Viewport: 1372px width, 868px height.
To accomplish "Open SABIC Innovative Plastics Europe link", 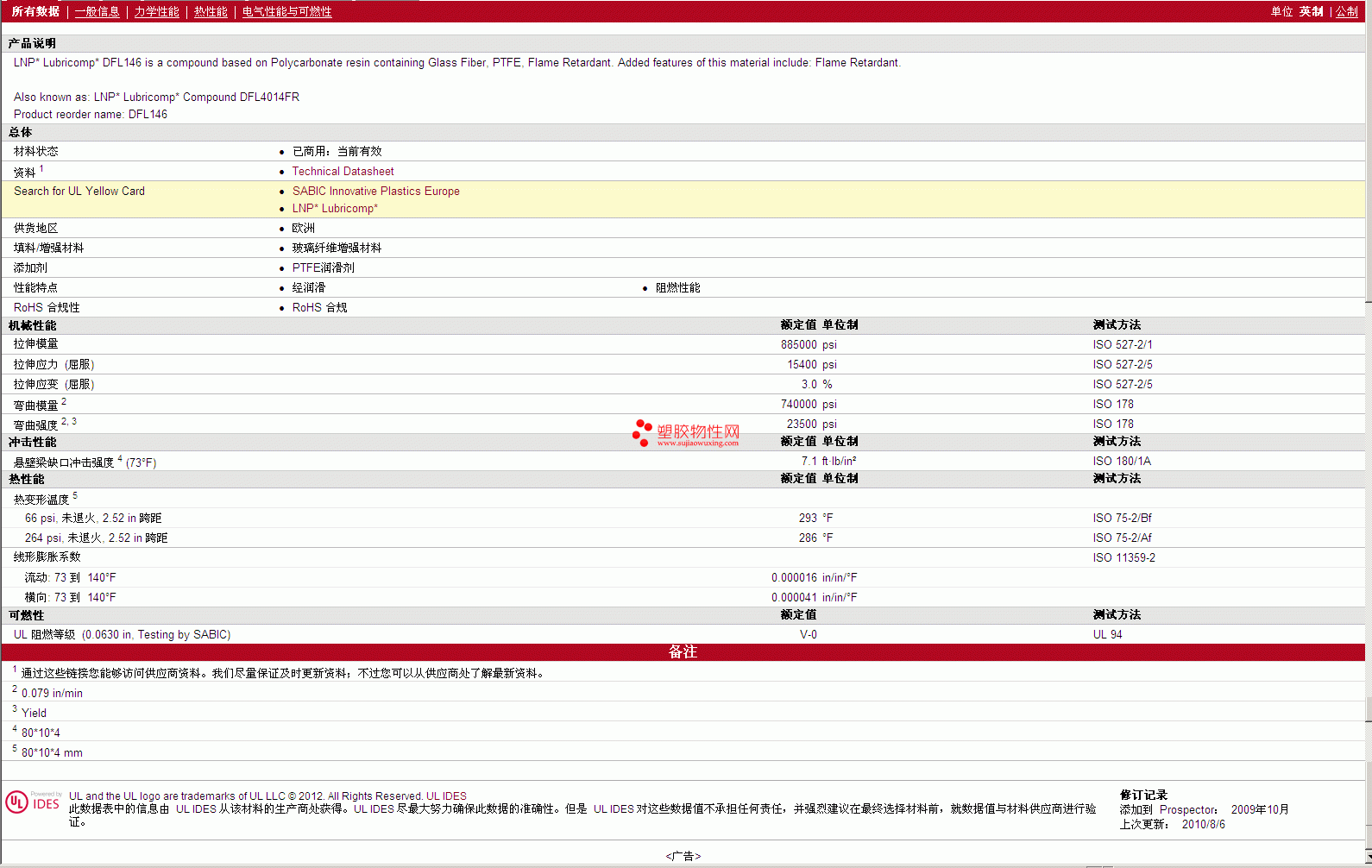I will coord(375,191).
